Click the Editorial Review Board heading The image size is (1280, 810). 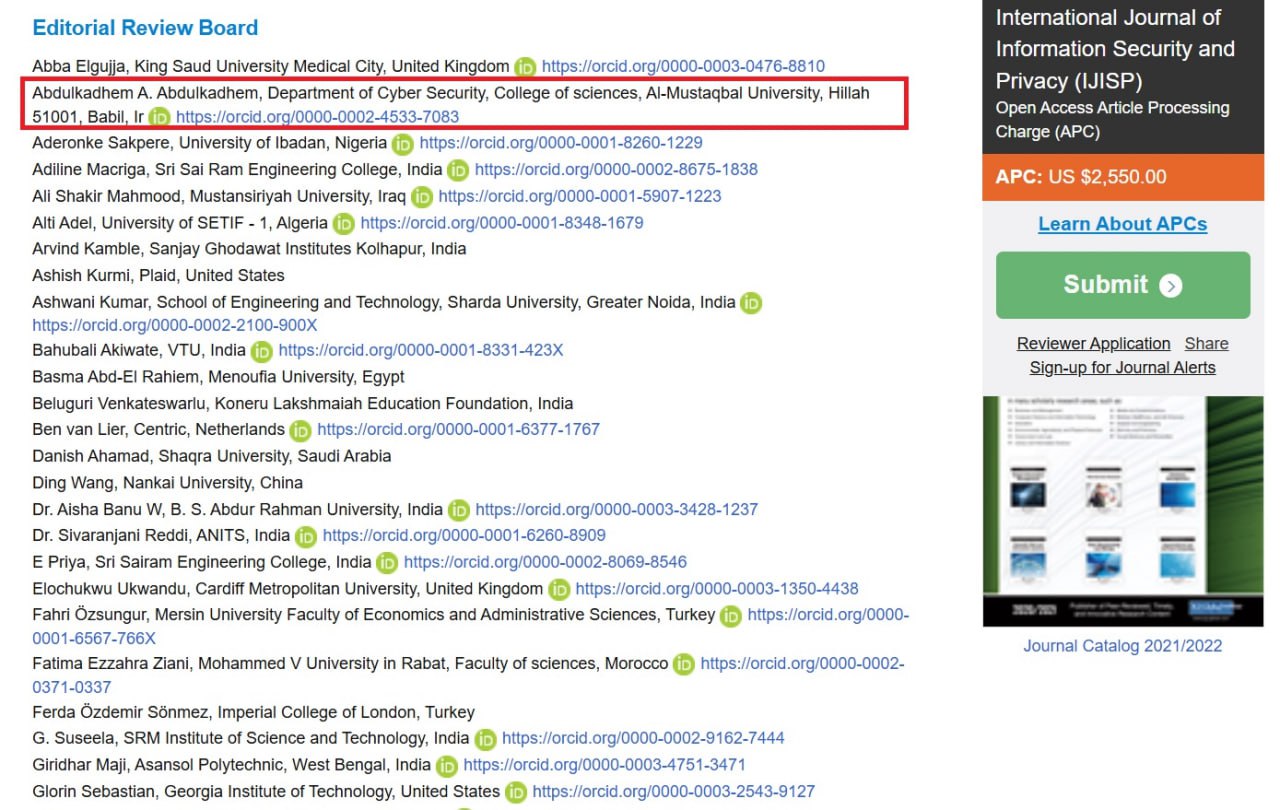tap(145, 28)
